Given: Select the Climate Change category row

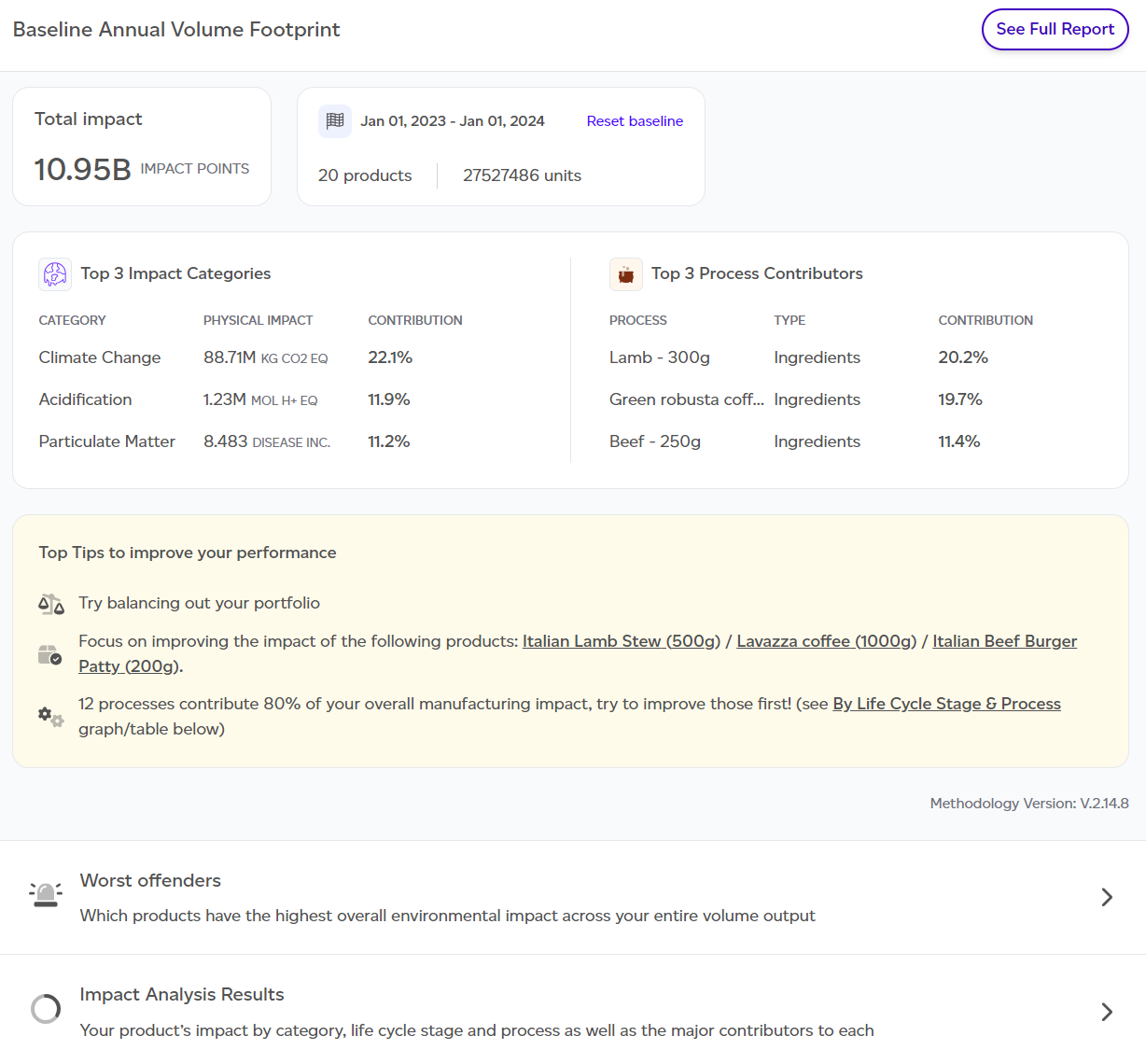Looking at the screenshot, I should pos(291,357).
